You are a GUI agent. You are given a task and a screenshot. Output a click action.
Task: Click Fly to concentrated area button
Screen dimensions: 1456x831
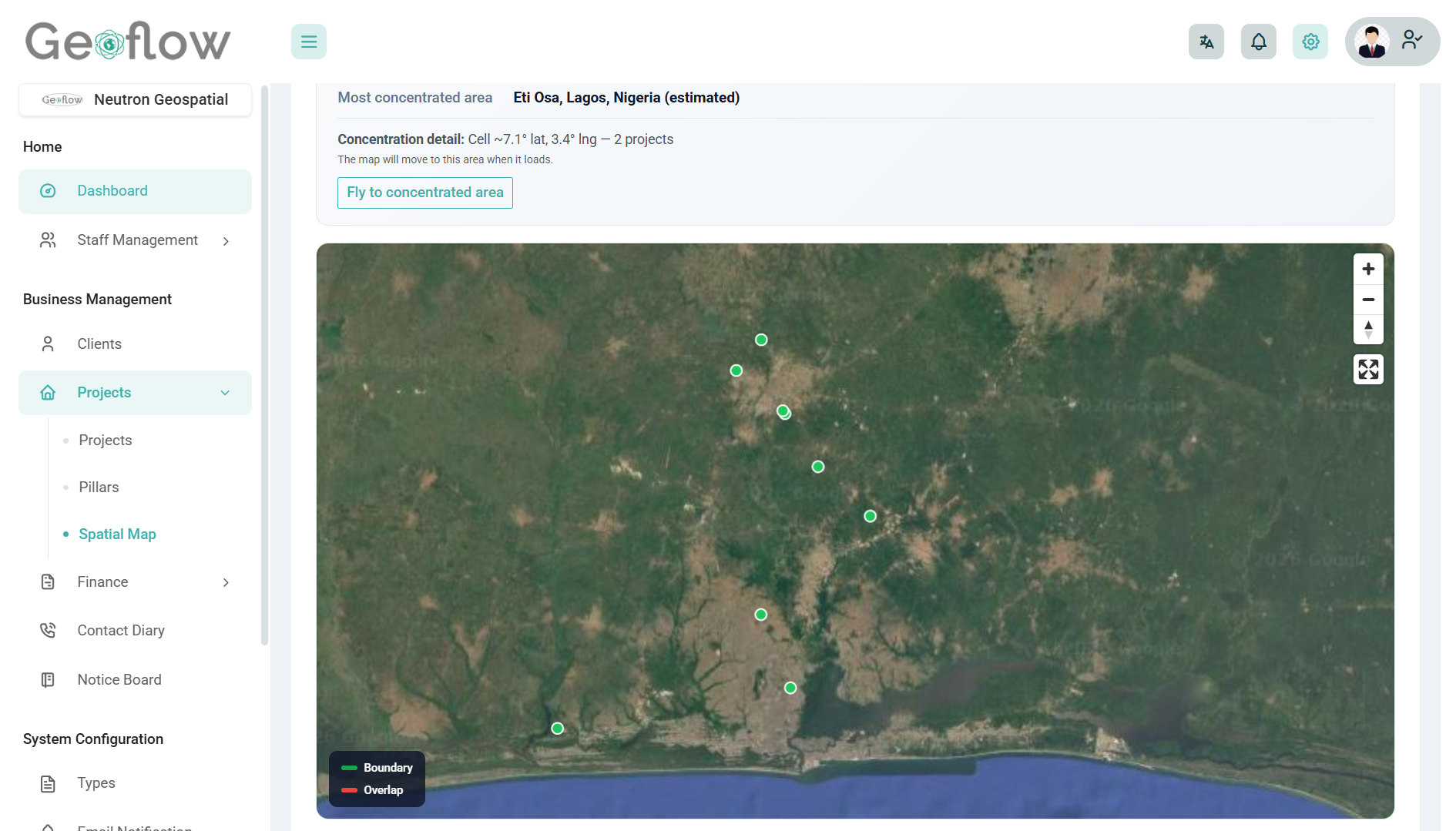424,193
